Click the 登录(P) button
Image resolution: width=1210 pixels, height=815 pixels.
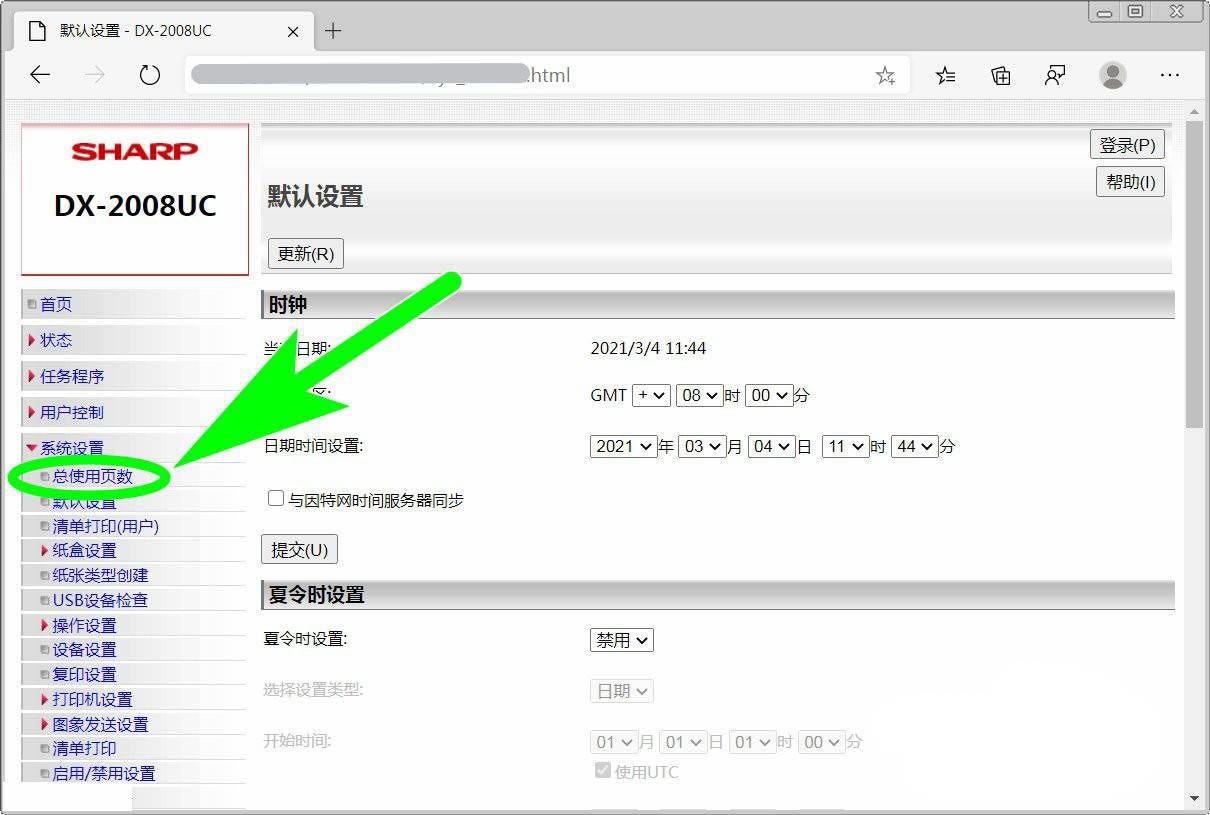point(1127,145)
